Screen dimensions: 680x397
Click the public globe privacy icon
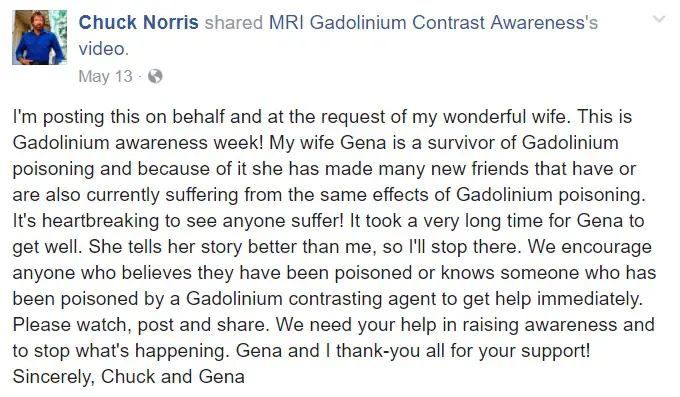tap(155, 76)
